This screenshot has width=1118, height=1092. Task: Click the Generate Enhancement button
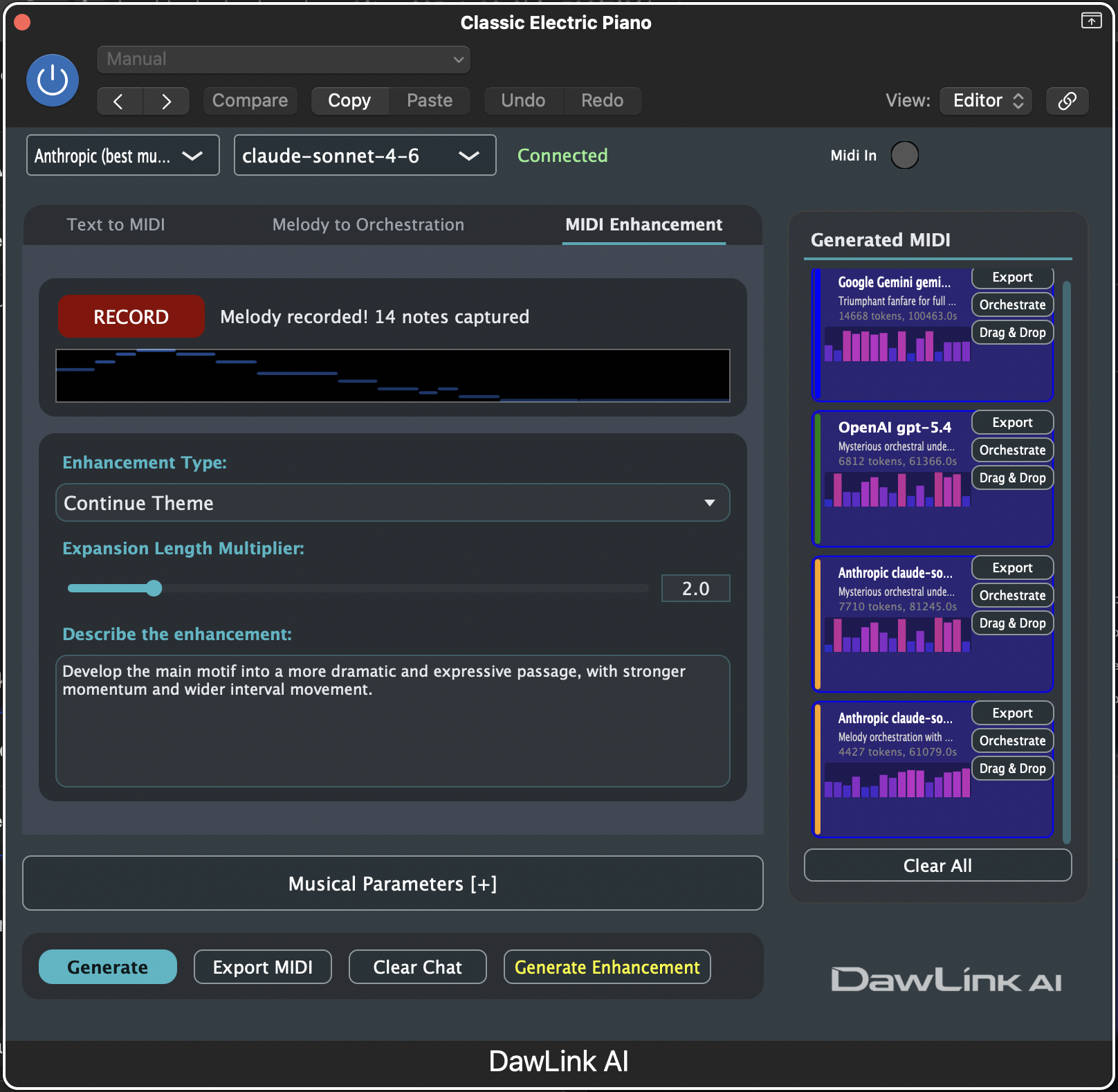point(607,967)
